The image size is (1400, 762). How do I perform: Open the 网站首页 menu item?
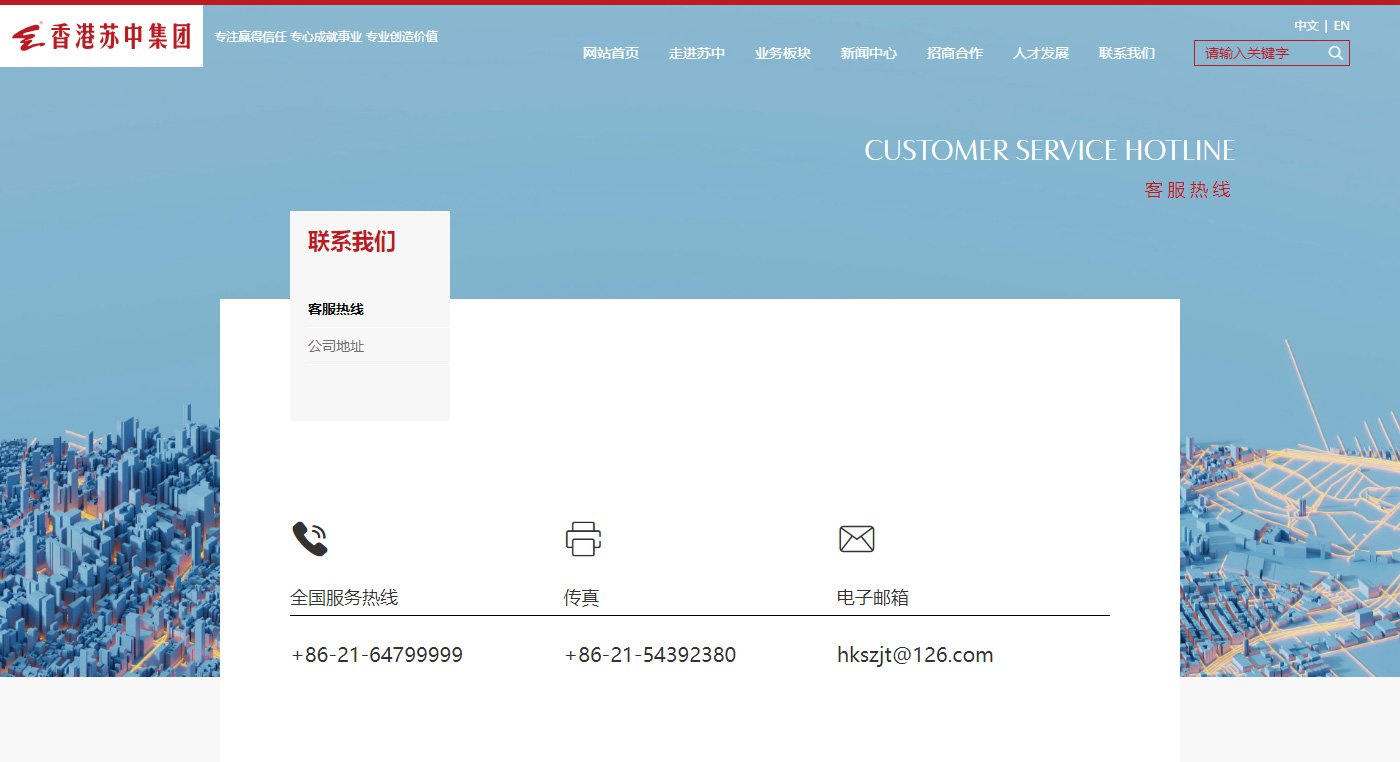pos(610,53)
